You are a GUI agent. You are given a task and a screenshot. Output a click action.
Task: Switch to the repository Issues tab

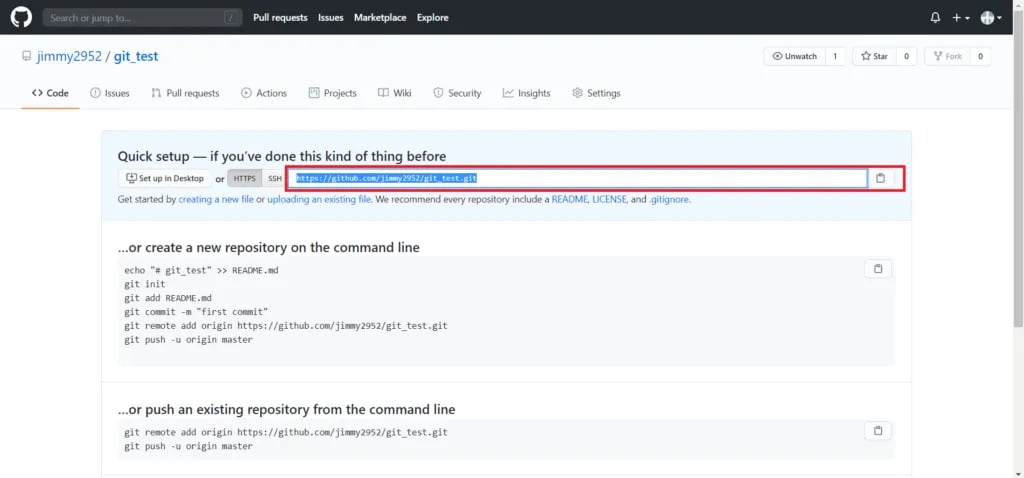tap(110, 93)
